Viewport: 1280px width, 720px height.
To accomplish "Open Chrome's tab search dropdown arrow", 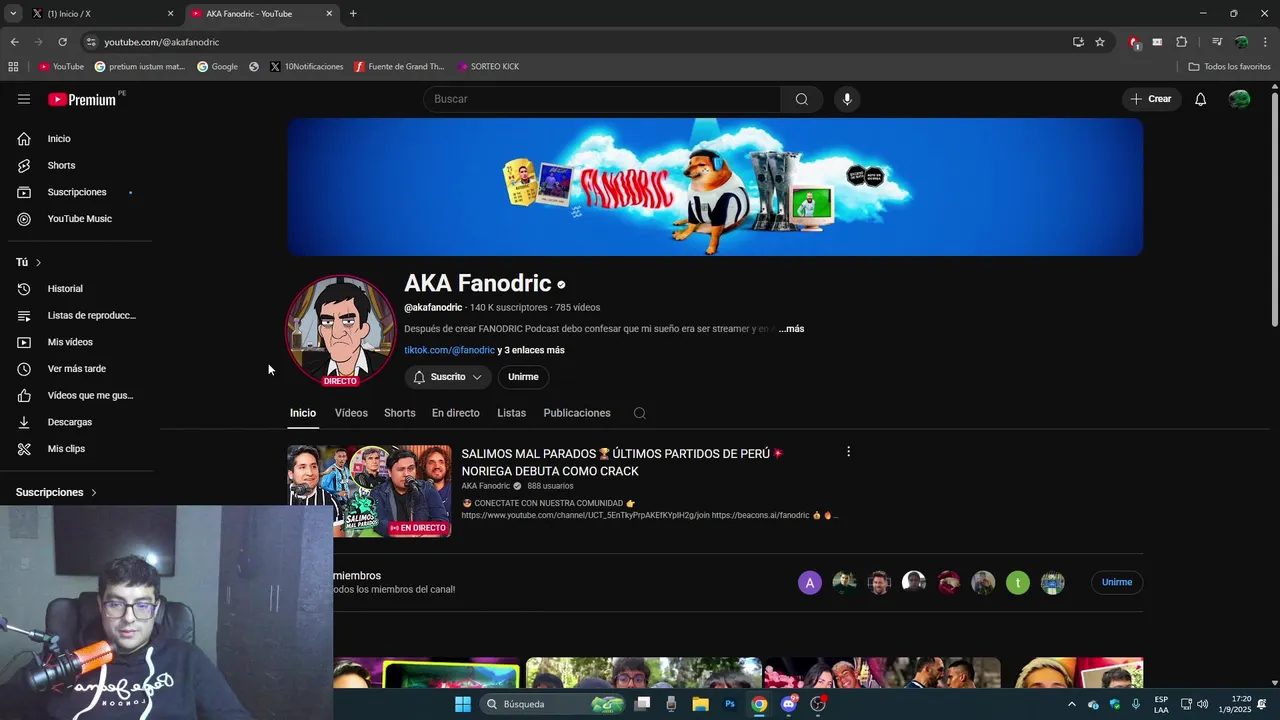I will [13, 14].
